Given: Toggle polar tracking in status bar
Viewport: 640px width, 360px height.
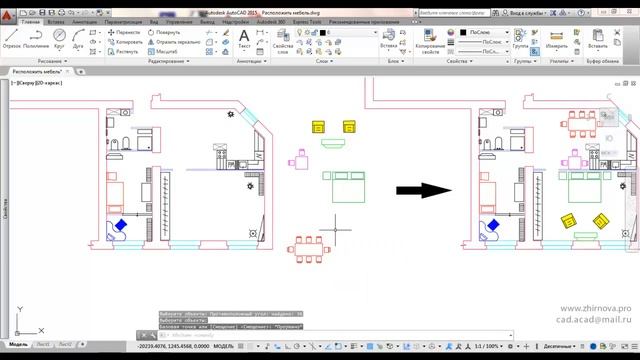Looking at the screenshot, I should pos(297,346).
